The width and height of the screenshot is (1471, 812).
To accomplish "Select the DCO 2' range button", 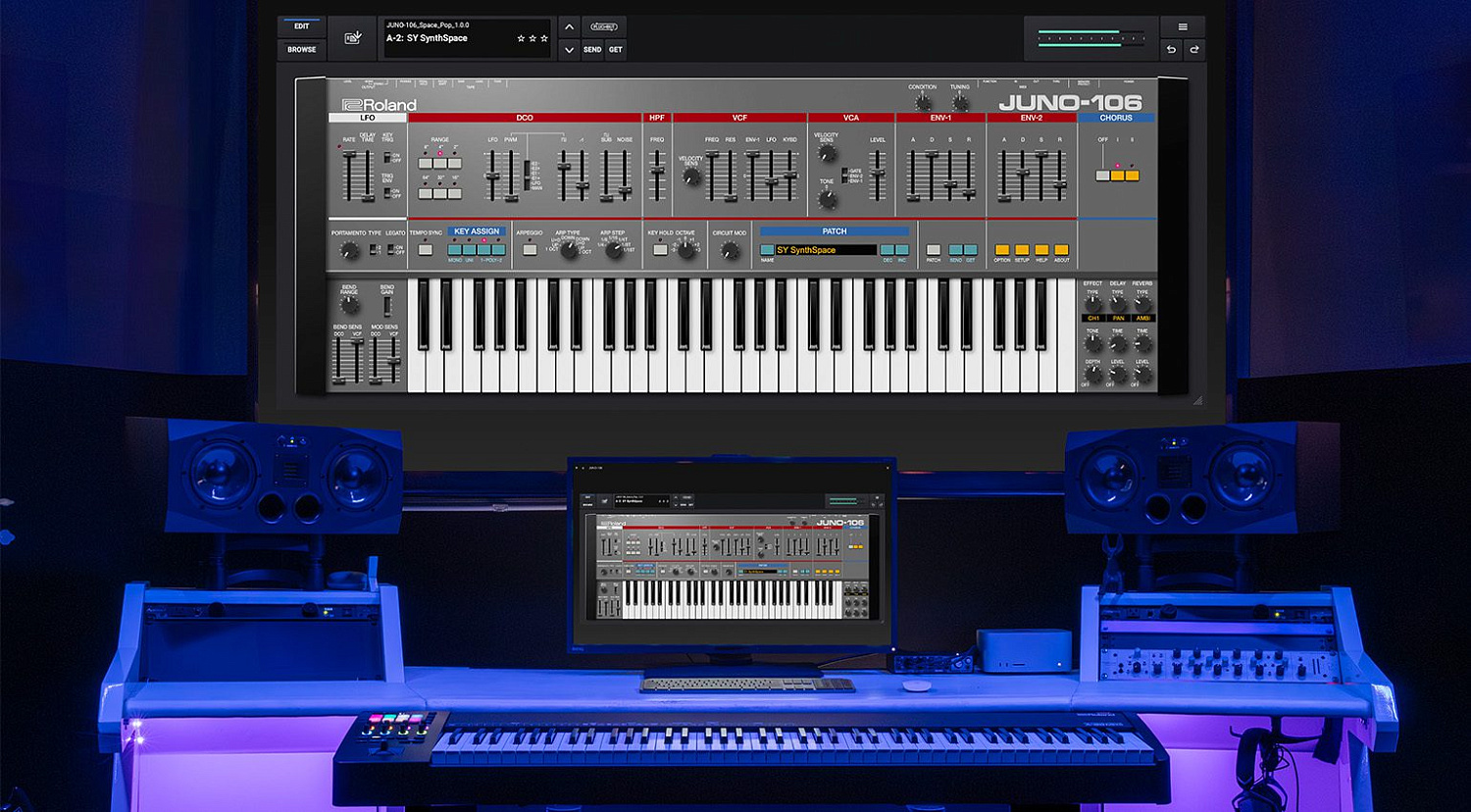I will [x=455, y=164].
